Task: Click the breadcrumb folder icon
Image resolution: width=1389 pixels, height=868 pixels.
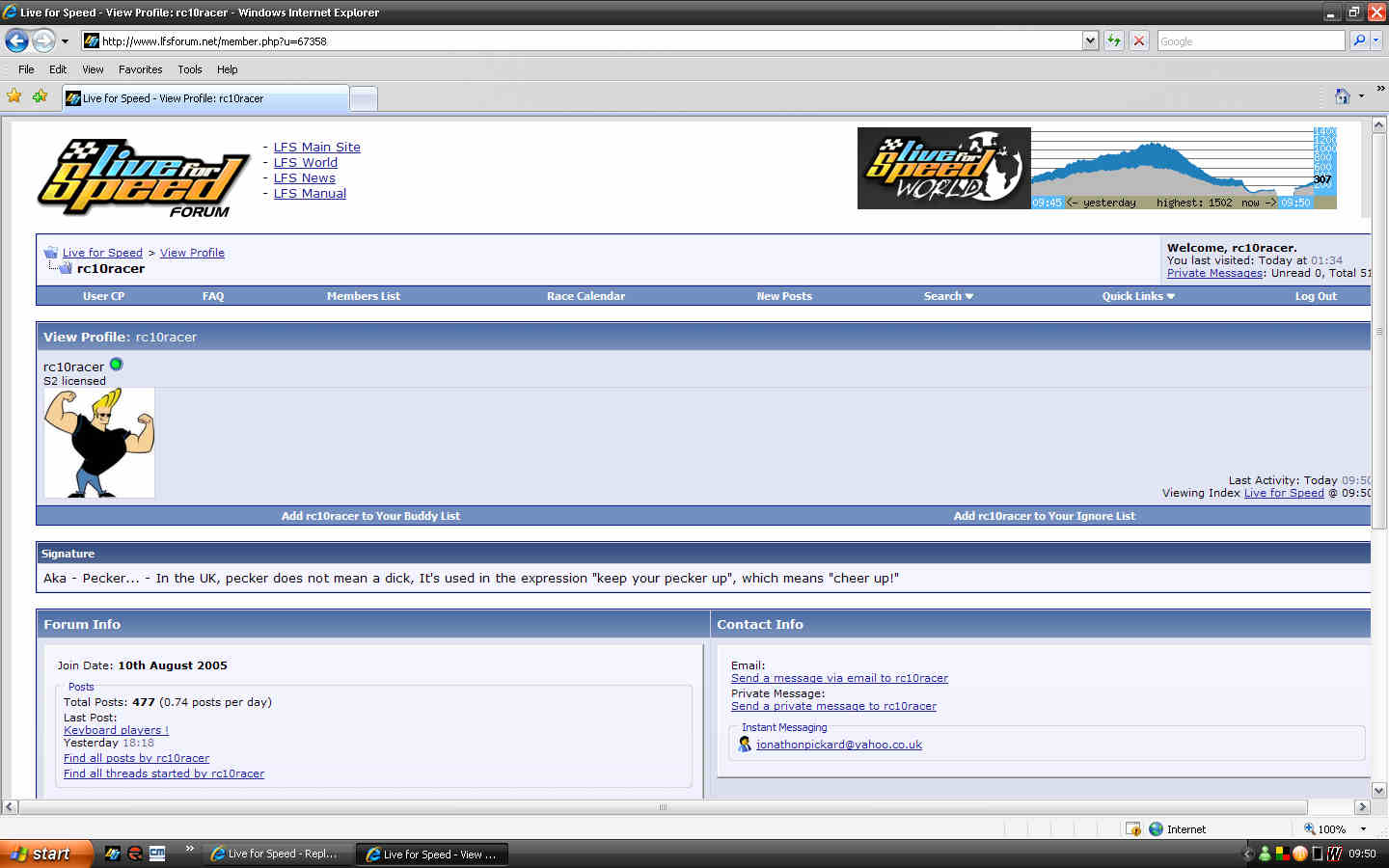Action: point(50,253)
